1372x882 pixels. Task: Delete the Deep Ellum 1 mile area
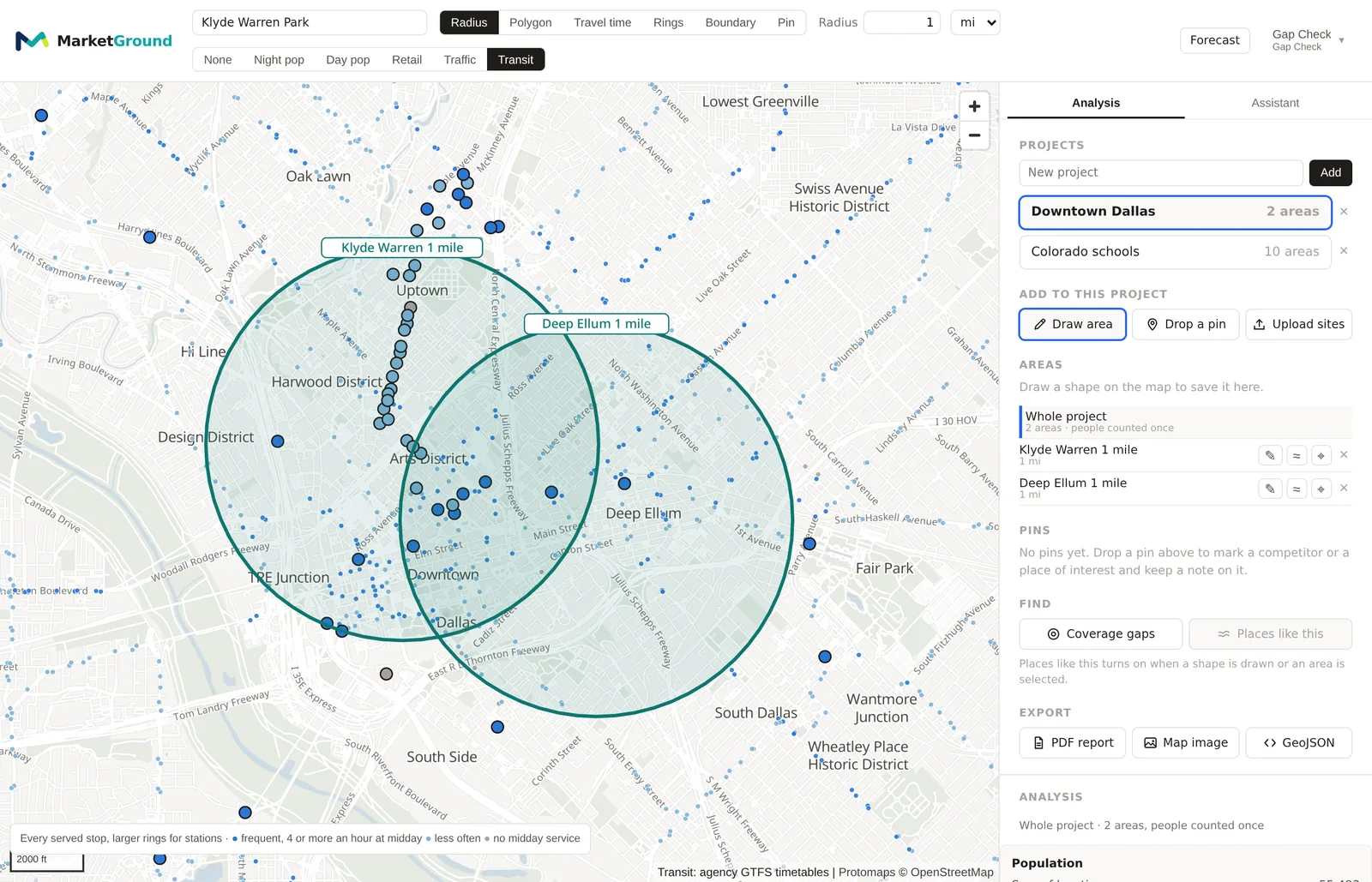tap(1344, 489)
